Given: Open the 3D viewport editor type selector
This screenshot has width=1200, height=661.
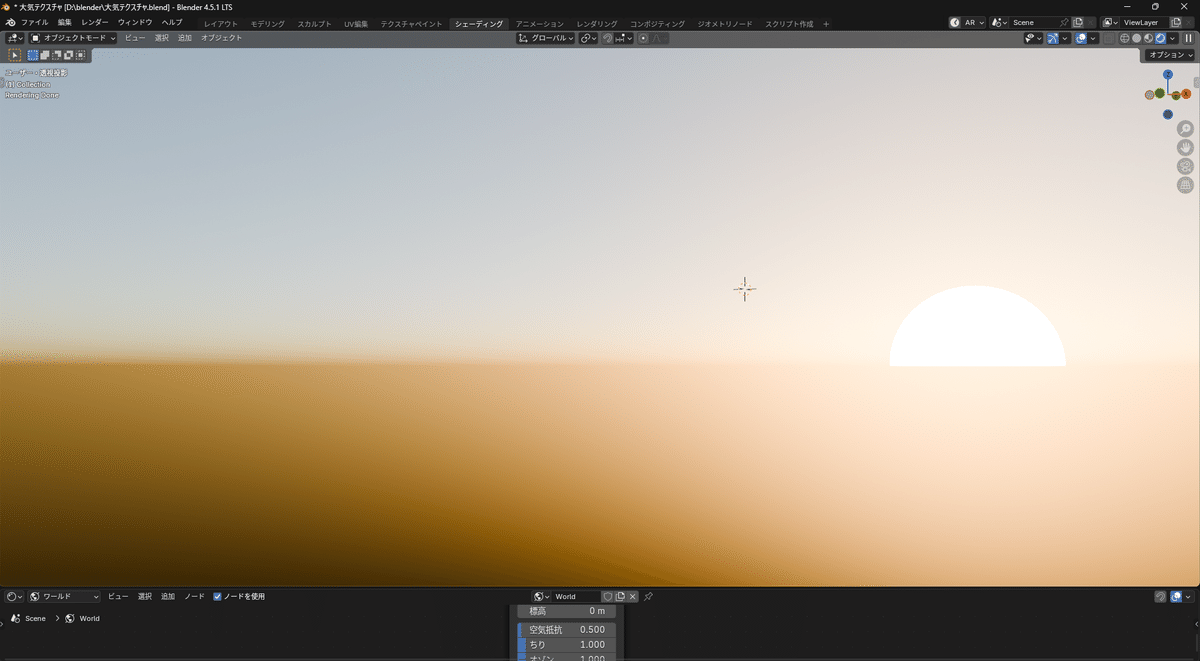Looking at the screenshot, I should pyautogui.click(x=14, y=38).
